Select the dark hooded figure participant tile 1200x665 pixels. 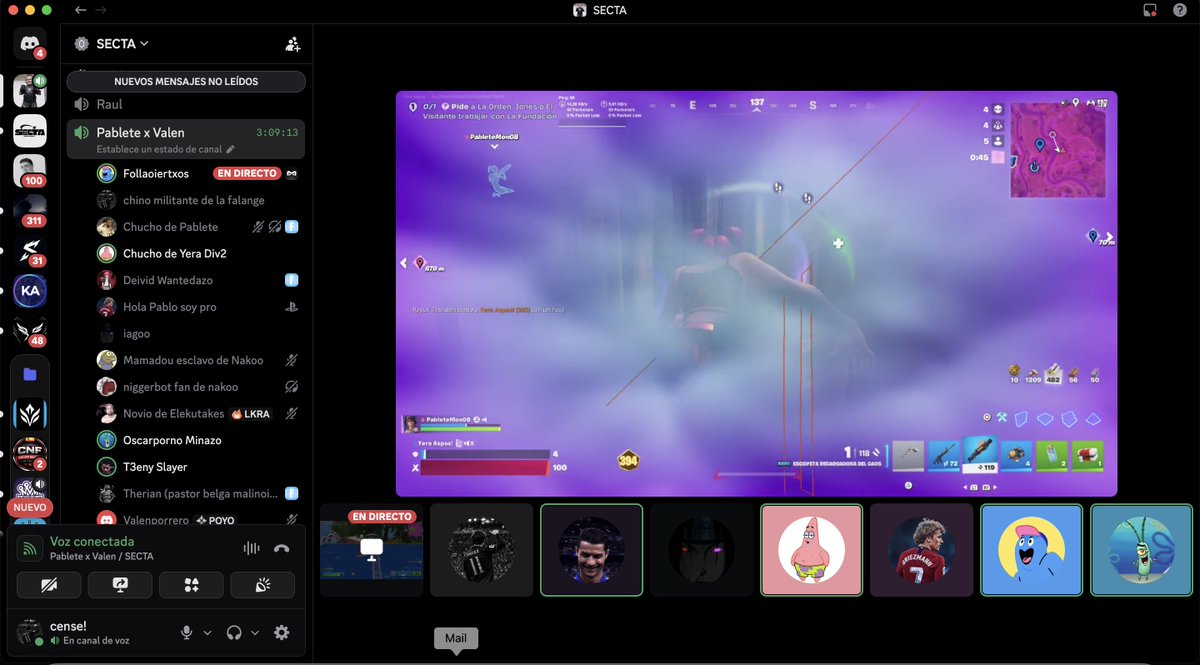(x=701, y=550)
